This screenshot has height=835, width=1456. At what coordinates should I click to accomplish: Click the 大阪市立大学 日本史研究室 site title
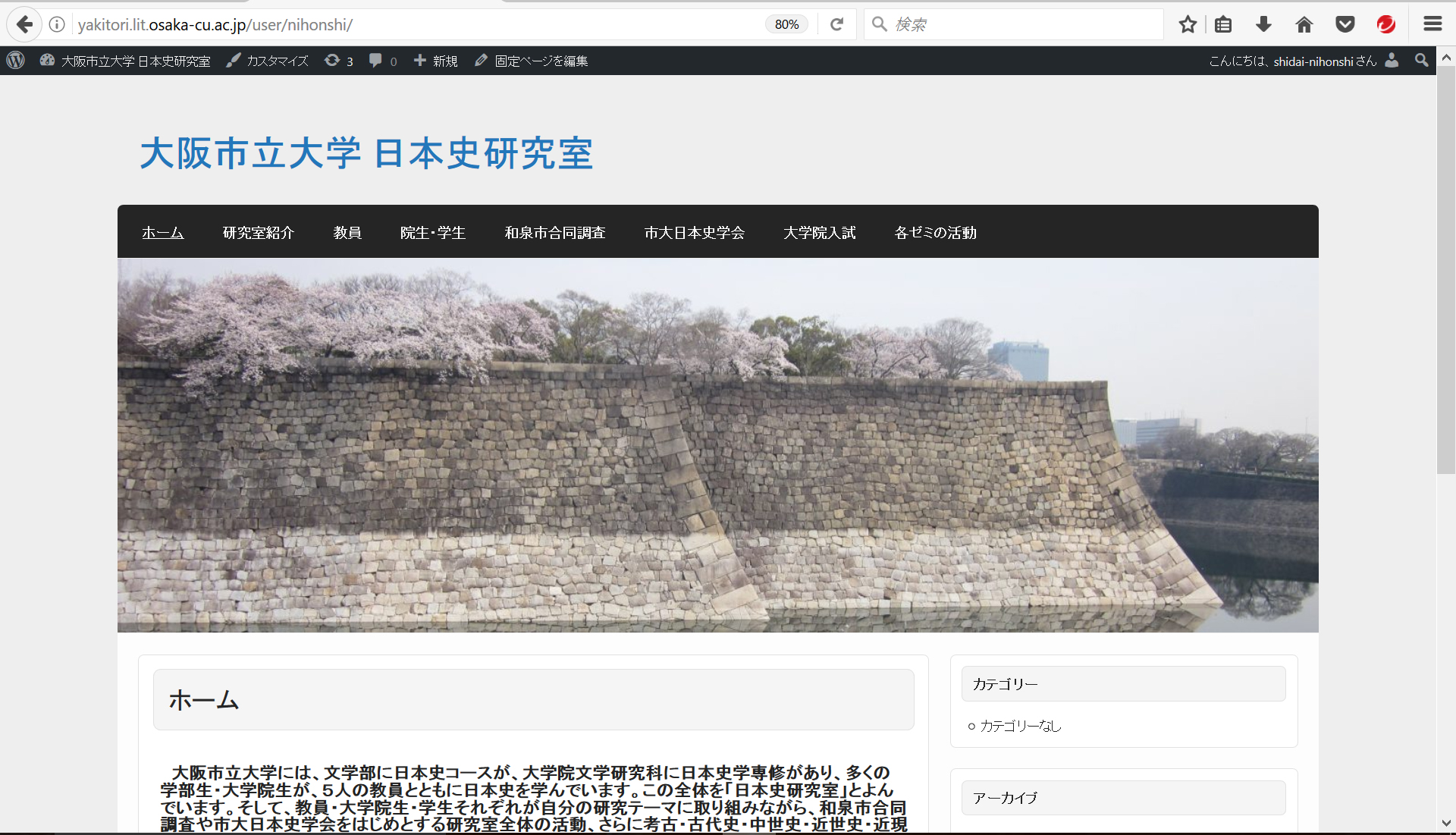366,153
